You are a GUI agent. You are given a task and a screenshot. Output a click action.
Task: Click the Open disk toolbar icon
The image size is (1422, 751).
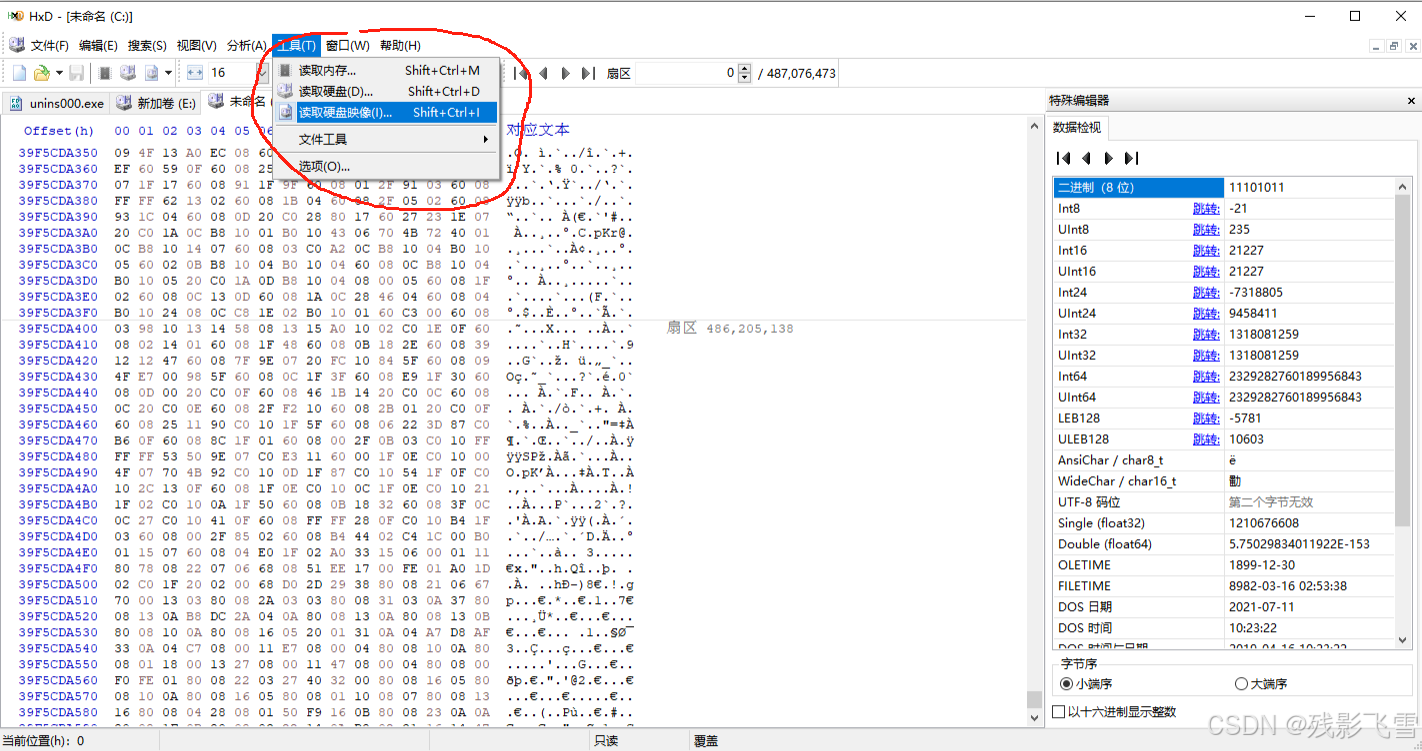pos(127,73)
